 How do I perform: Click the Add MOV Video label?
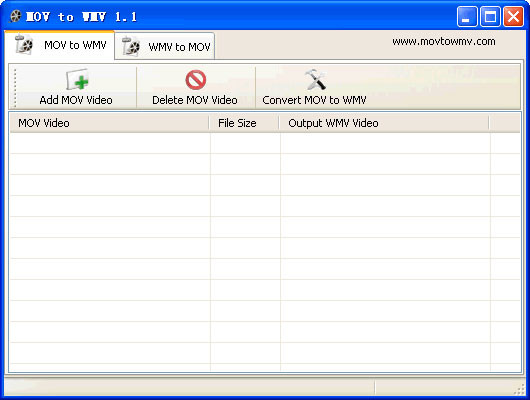click(x=76, y=100)
